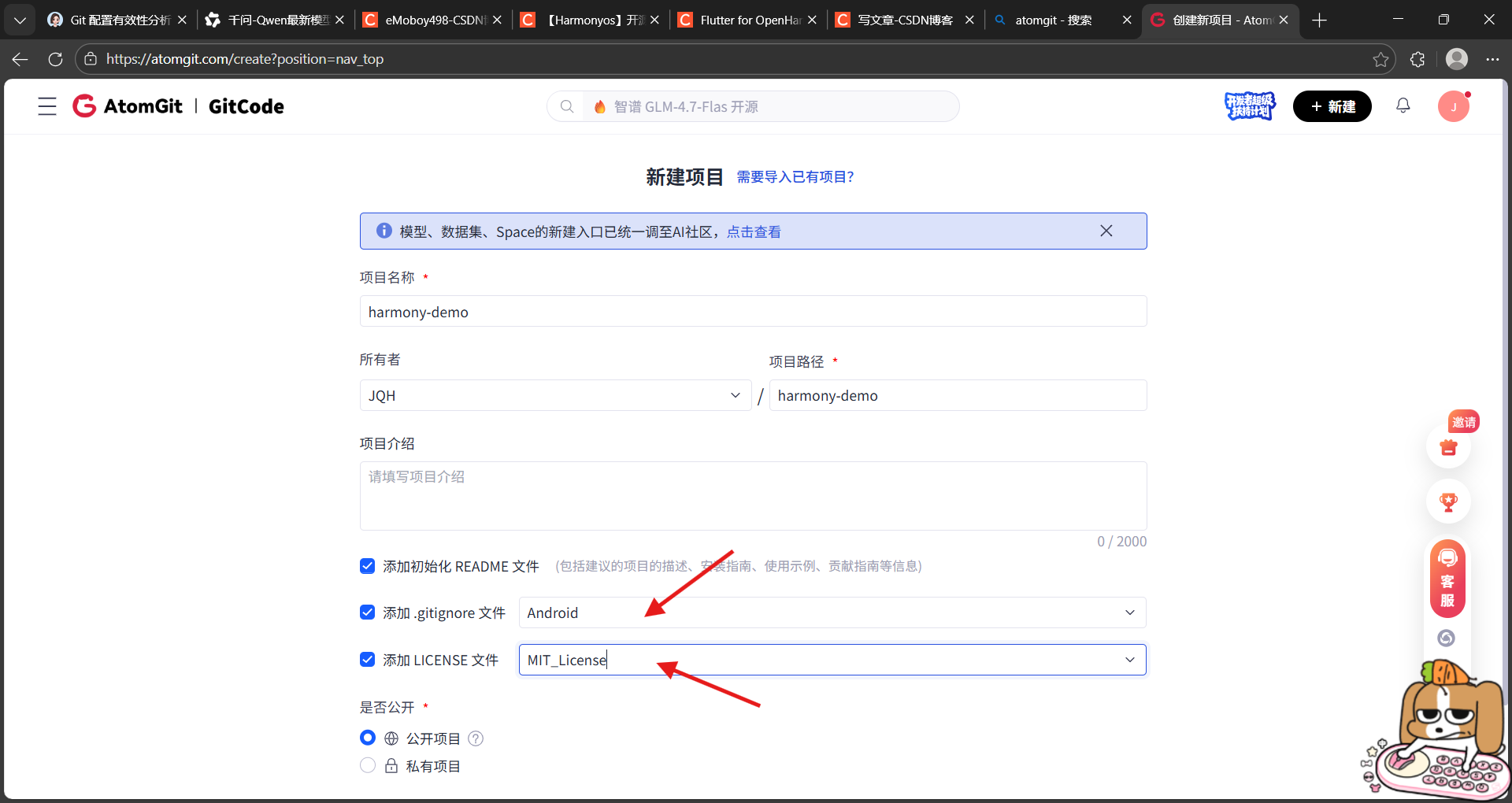This screenshot has width=1512, height=803.
Task: Click the 新建 button
Action: (x=1332, y=105)
